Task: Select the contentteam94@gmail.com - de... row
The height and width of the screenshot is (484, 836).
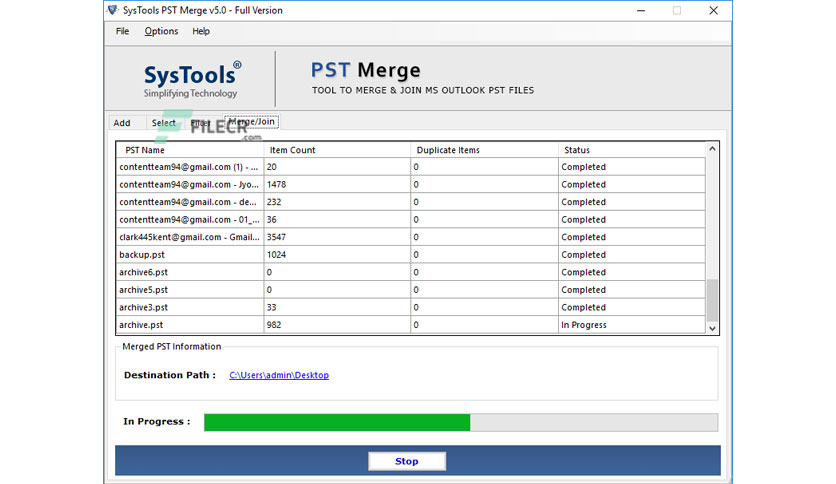Action: (x=411, y=202)
